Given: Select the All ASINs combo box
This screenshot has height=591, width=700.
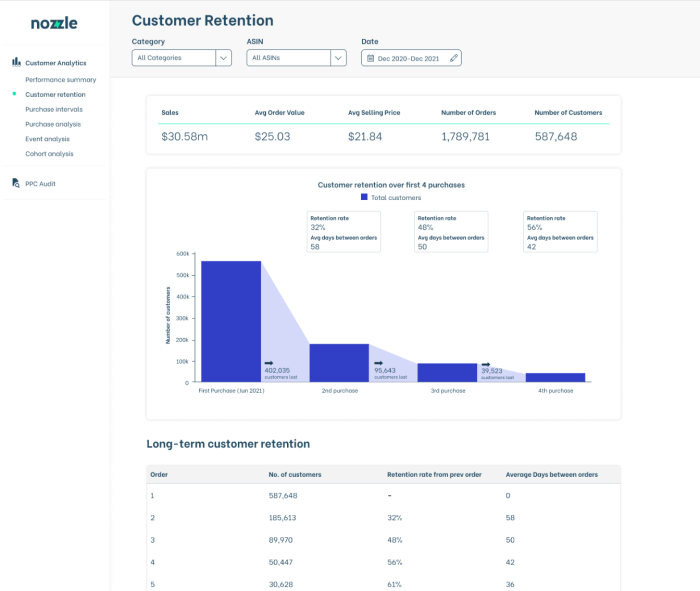Looking at the screenshot, I should pos(296,58).
